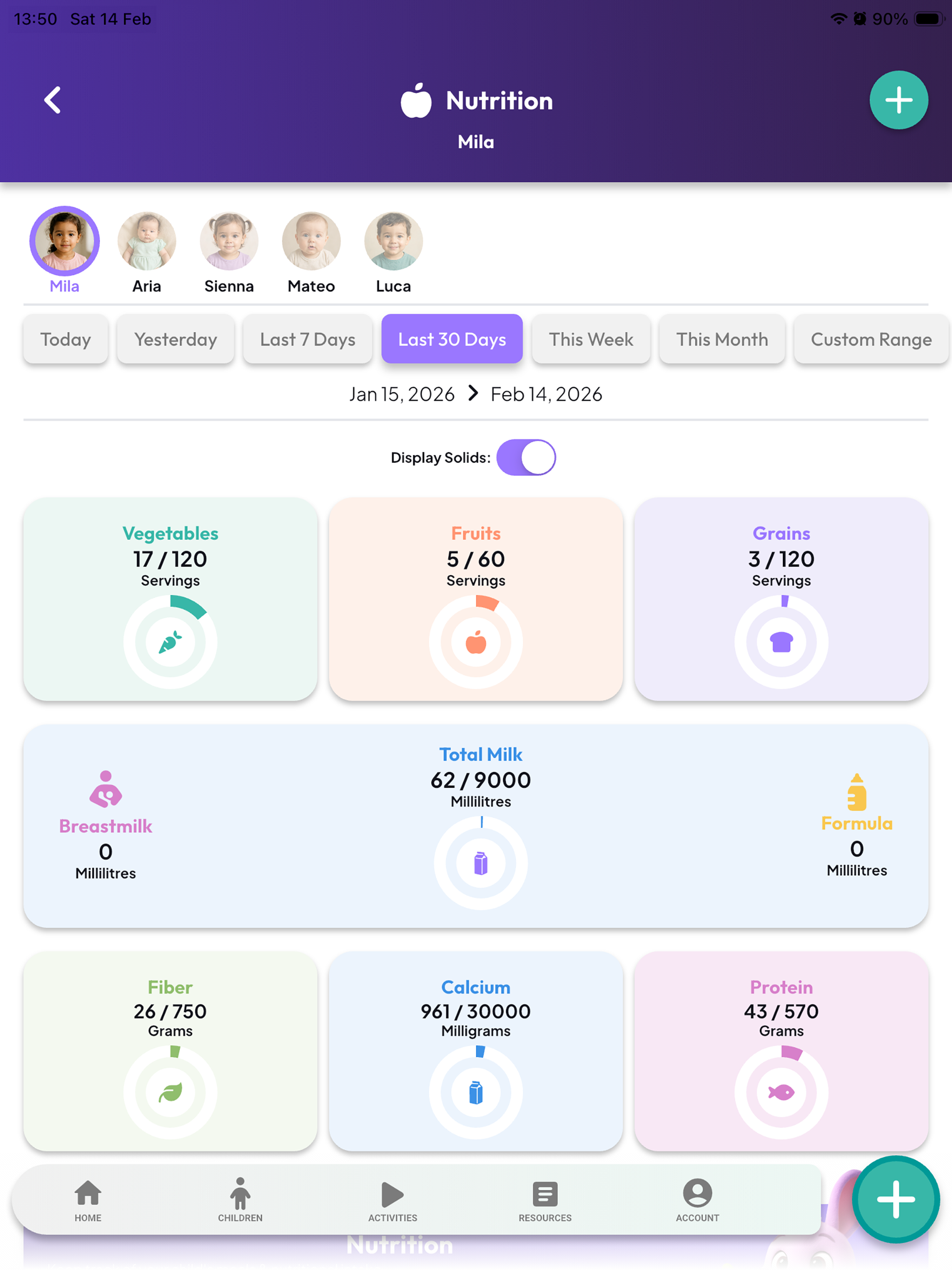Image resolution: width=952 pixels, height=1270 pixels.
Task: Turn off the Display Solids switch
Action: click(526, 457)
